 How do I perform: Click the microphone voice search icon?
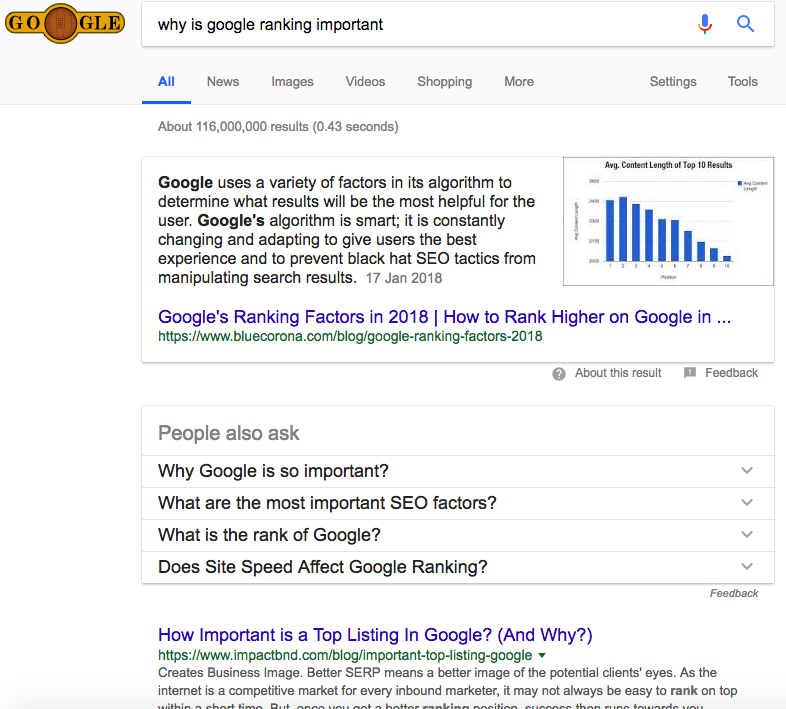tap(705, 24)
